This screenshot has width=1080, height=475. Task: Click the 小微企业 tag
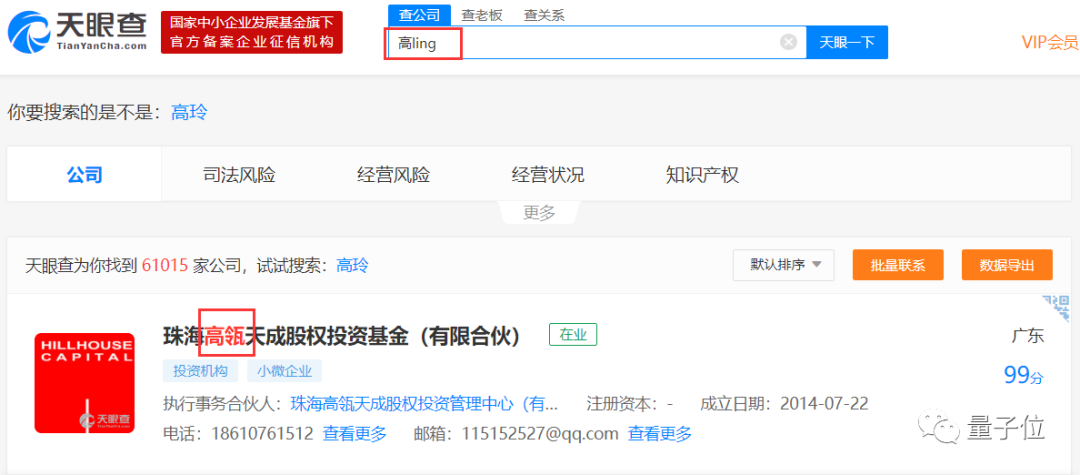(284, 371)
